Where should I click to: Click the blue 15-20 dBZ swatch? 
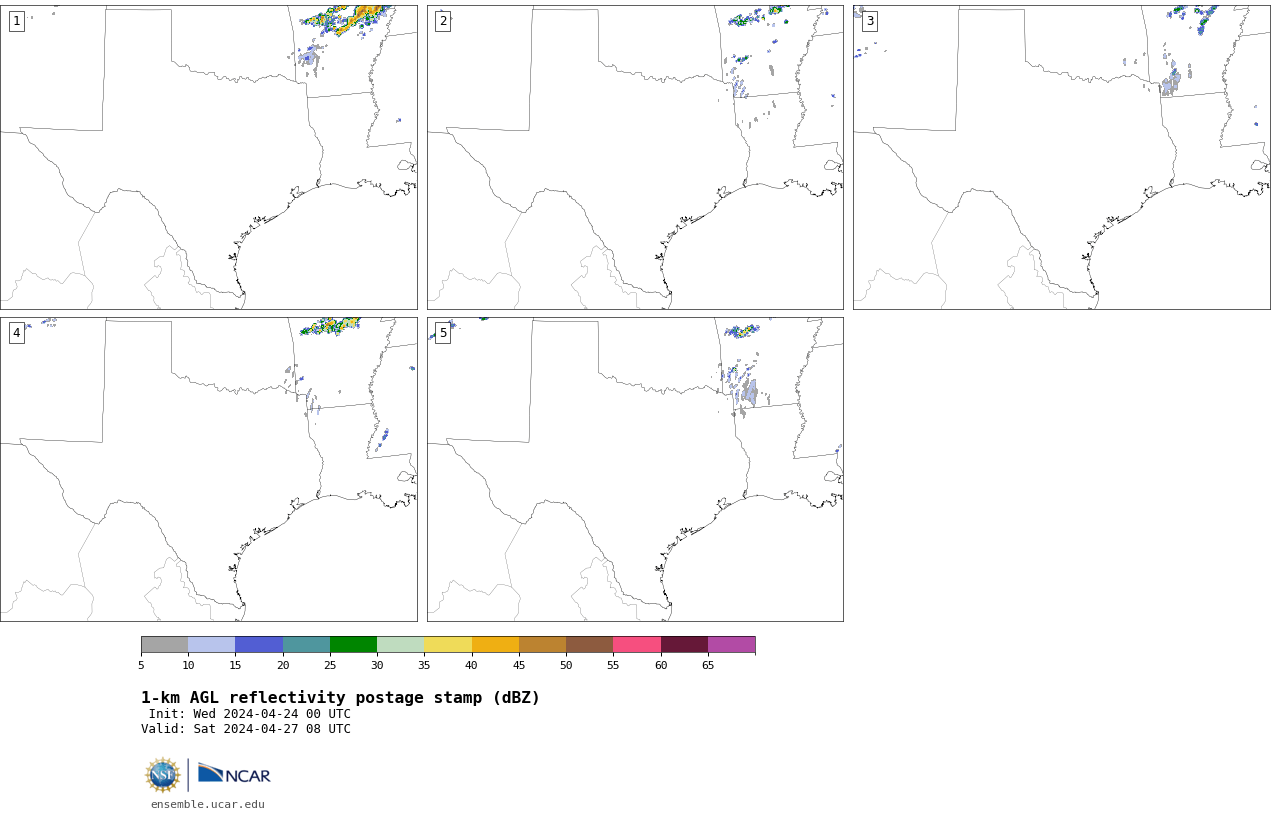(x=259, y=644)
